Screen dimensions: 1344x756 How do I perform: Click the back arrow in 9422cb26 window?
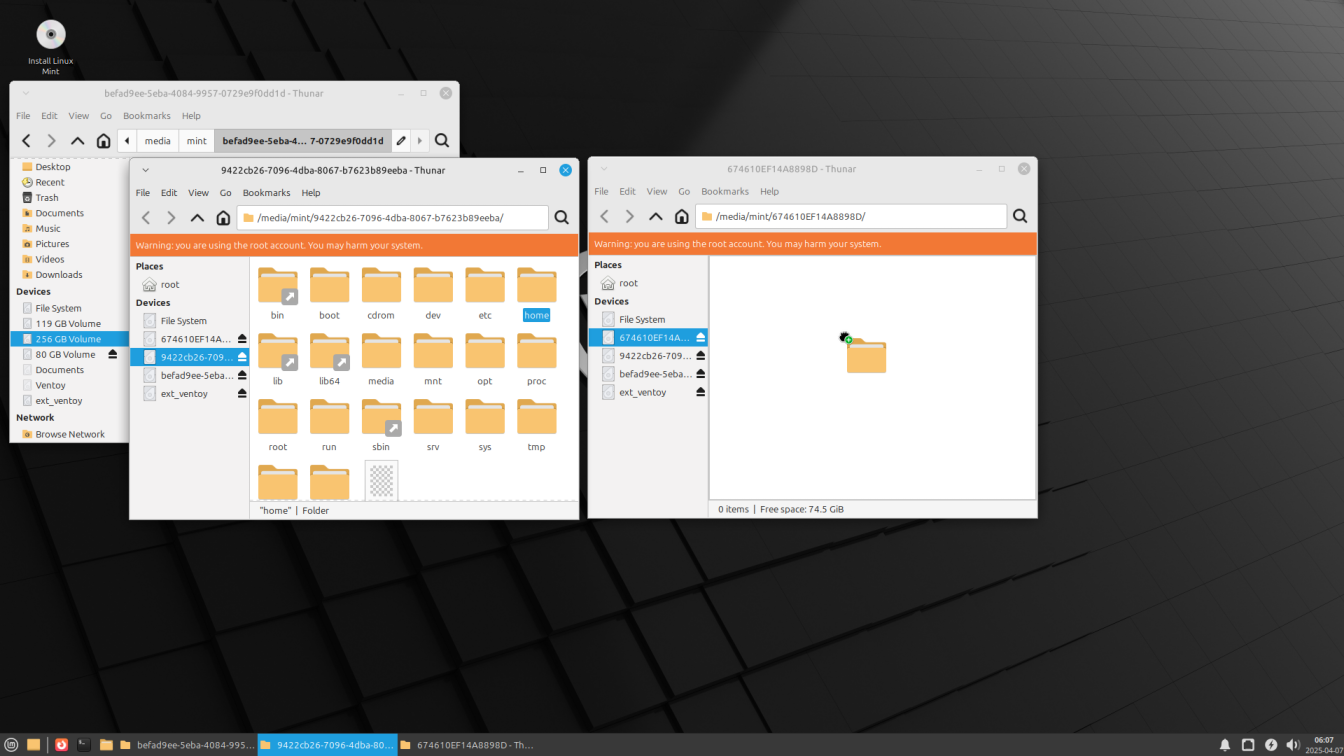(146, 217)
